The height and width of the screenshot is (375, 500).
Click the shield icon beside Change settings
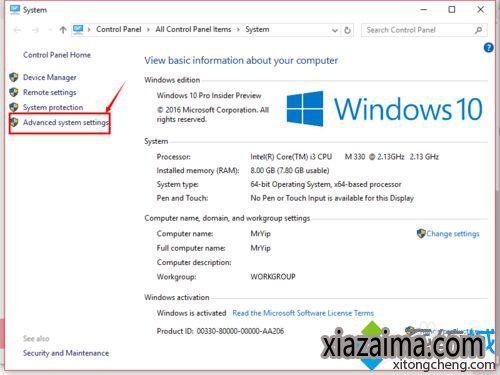tap(421, 233)
